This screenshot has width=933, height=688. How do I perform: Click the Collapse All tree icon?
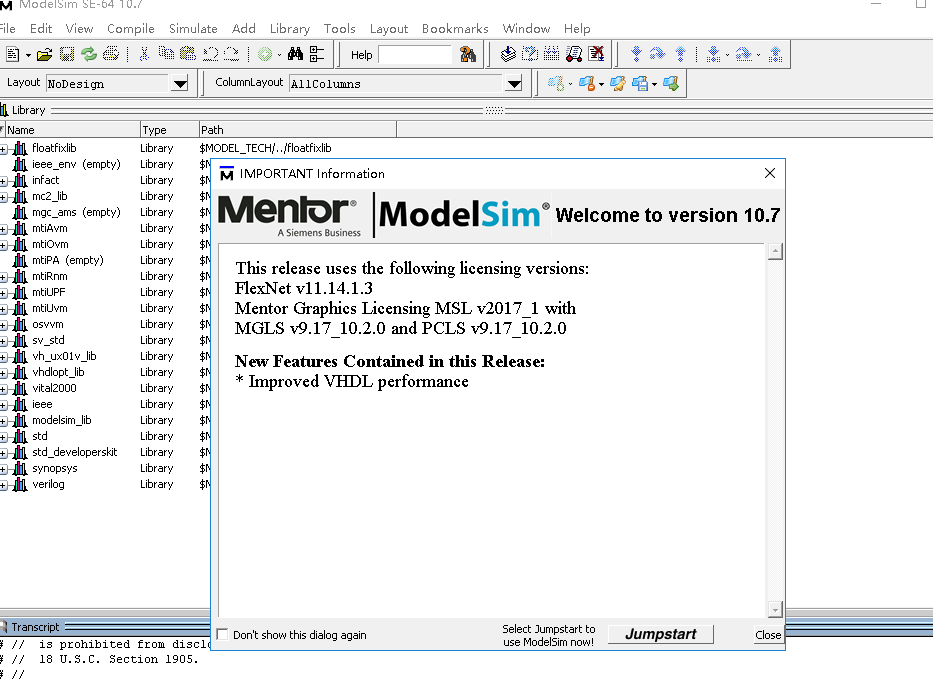point(317,54)
